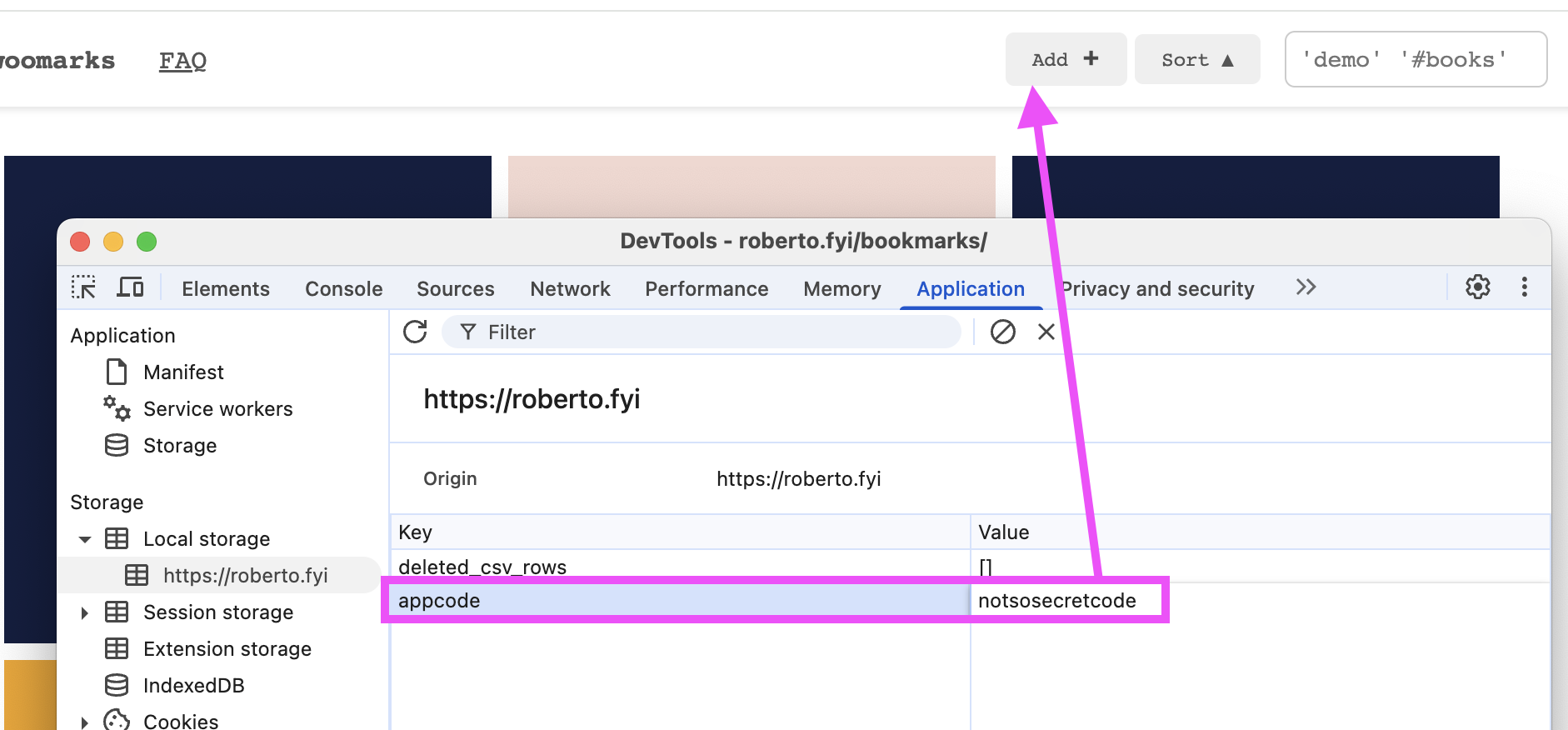Open the Sources tab
The height and width of the screenshot is (730, 1568).
[456, 289]
